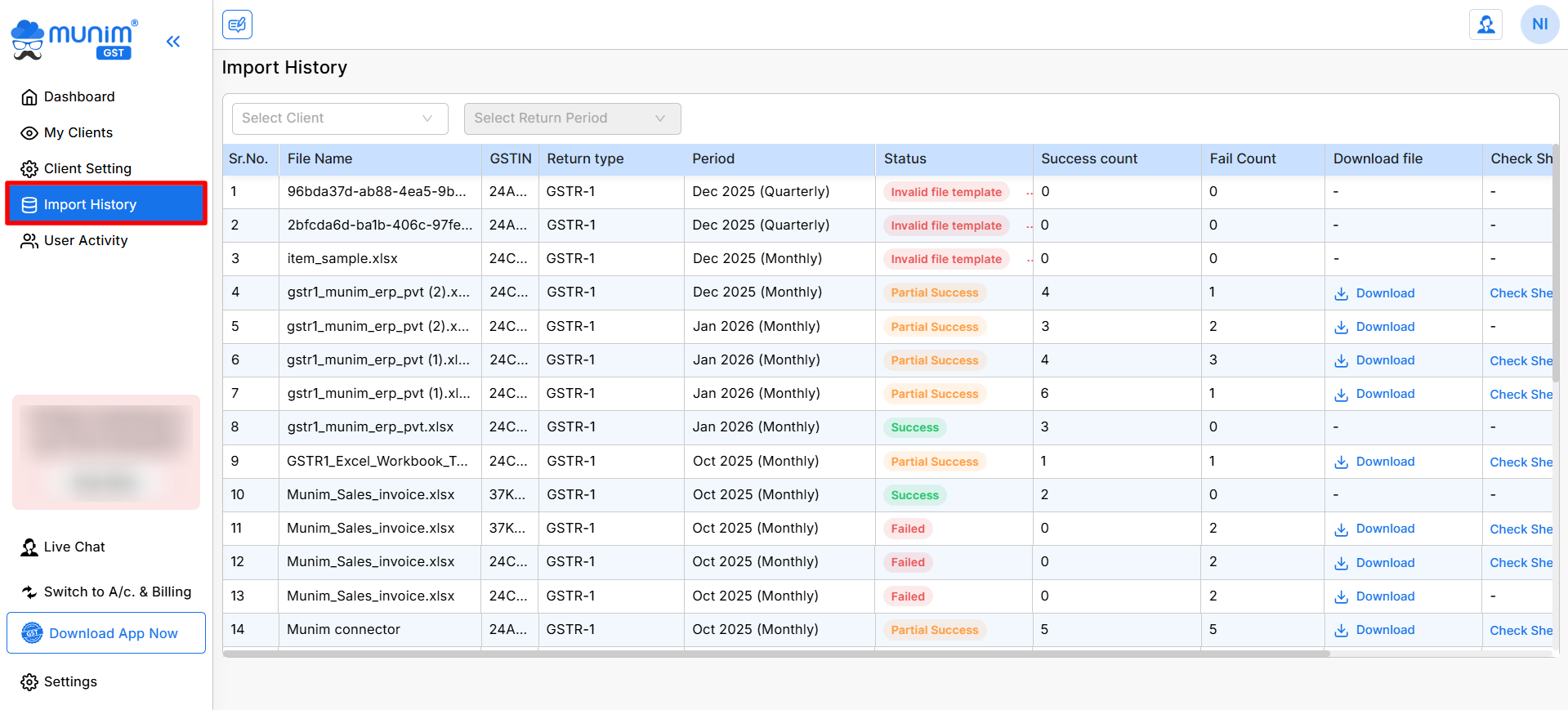Click the Munim GST logo
This screenshot has width=1568, height=710.
75,40
